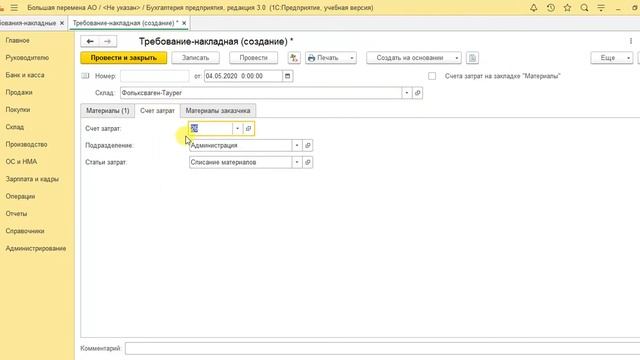The image size is (640, 360).
Task: Focus Подразделение field Администрация
Action: (241, 145)
